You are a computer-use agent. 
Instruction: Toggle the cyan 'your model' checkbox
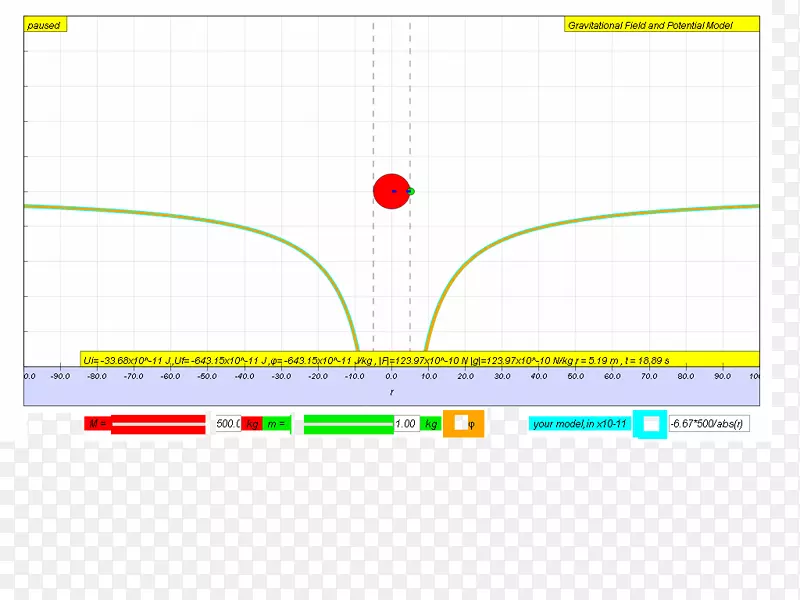pyautogui.click(x=651, y=424)
